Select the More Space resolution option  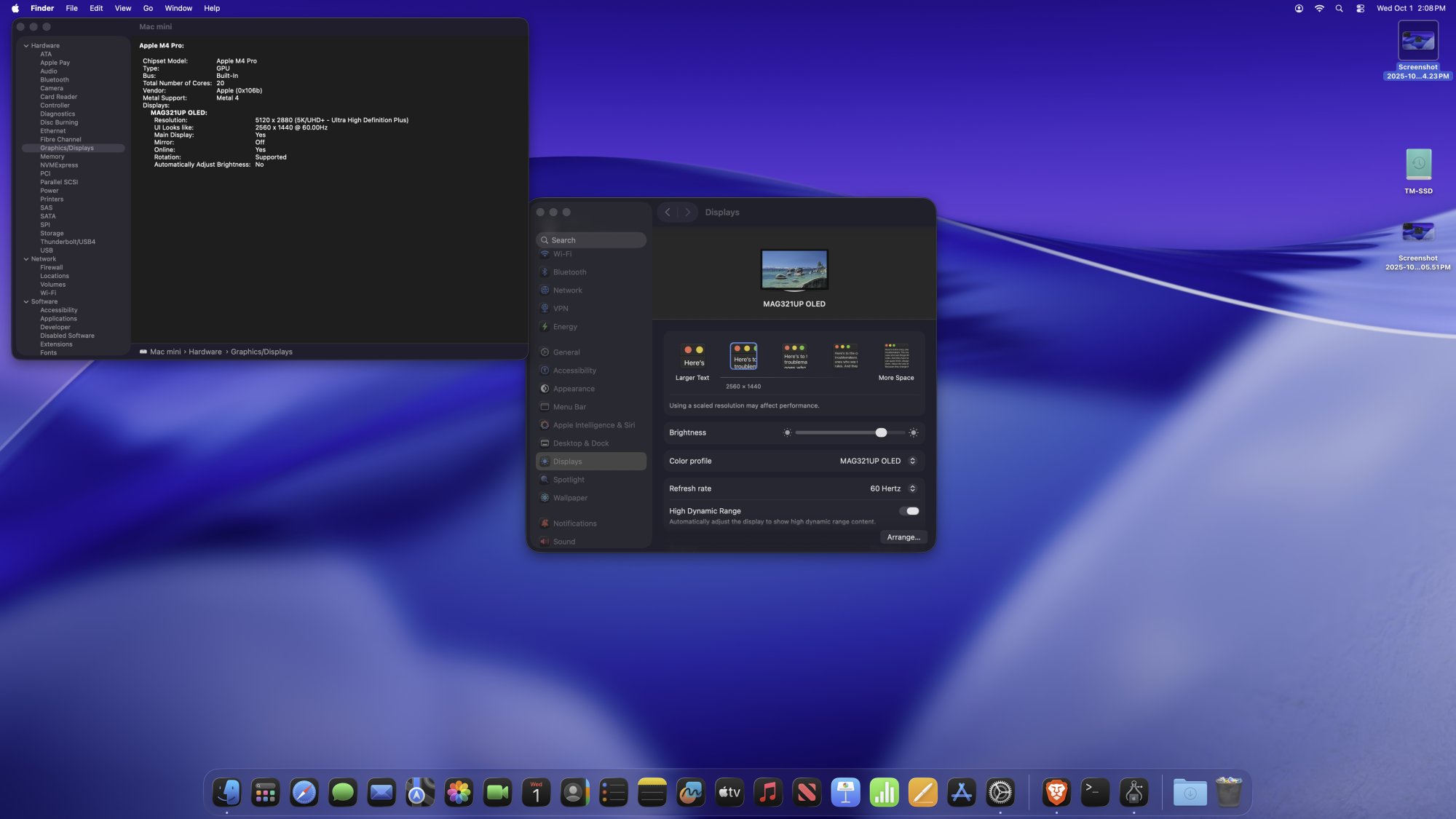click(x=896, y=357)
